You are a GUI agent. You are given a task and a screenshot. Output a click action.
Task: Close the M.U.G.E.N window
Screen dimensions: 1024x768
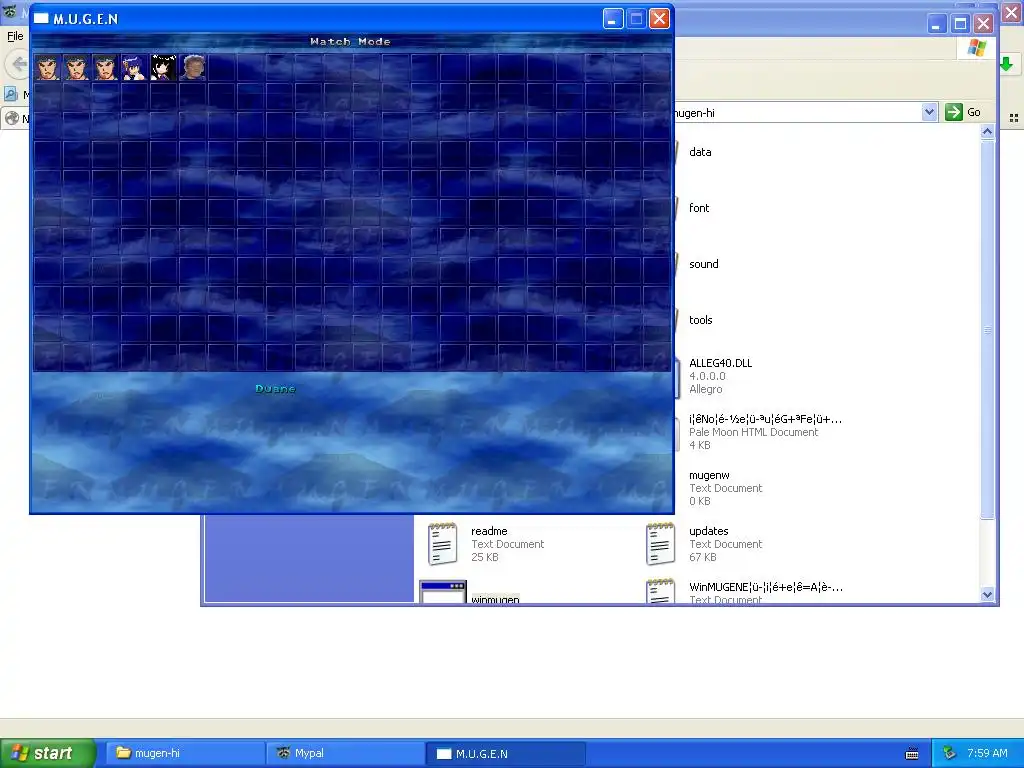pyautogui.click(x=660, y=19)
